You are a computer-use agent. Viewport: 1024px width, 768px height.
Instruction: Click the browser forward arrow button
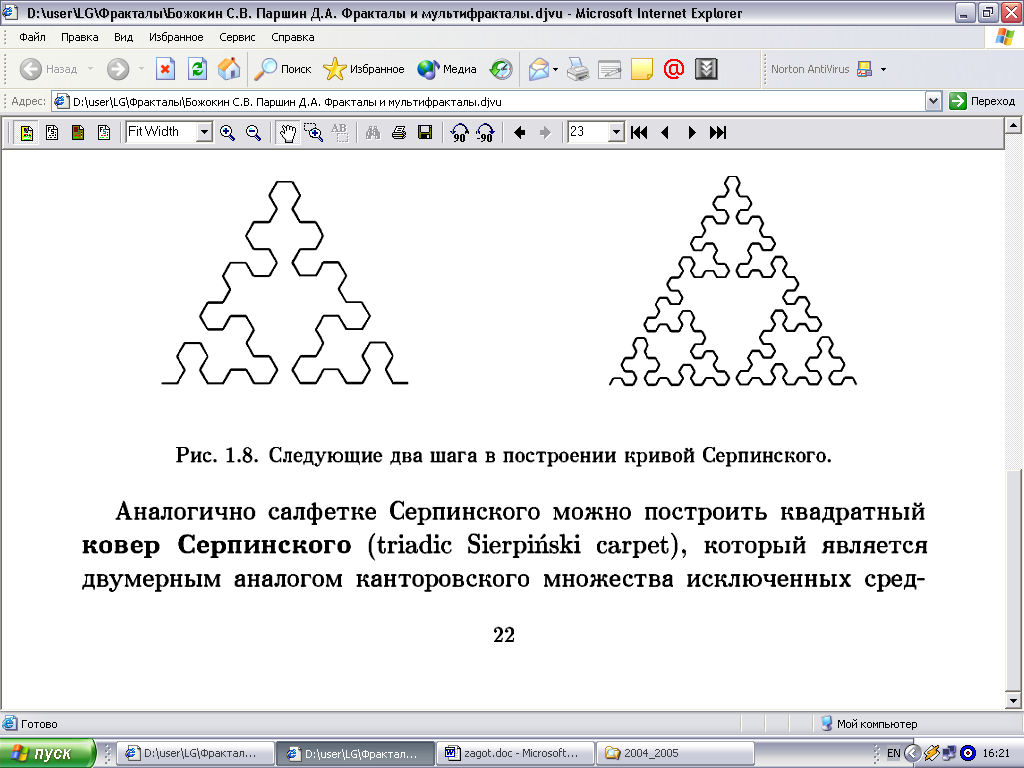coord(118,69)
